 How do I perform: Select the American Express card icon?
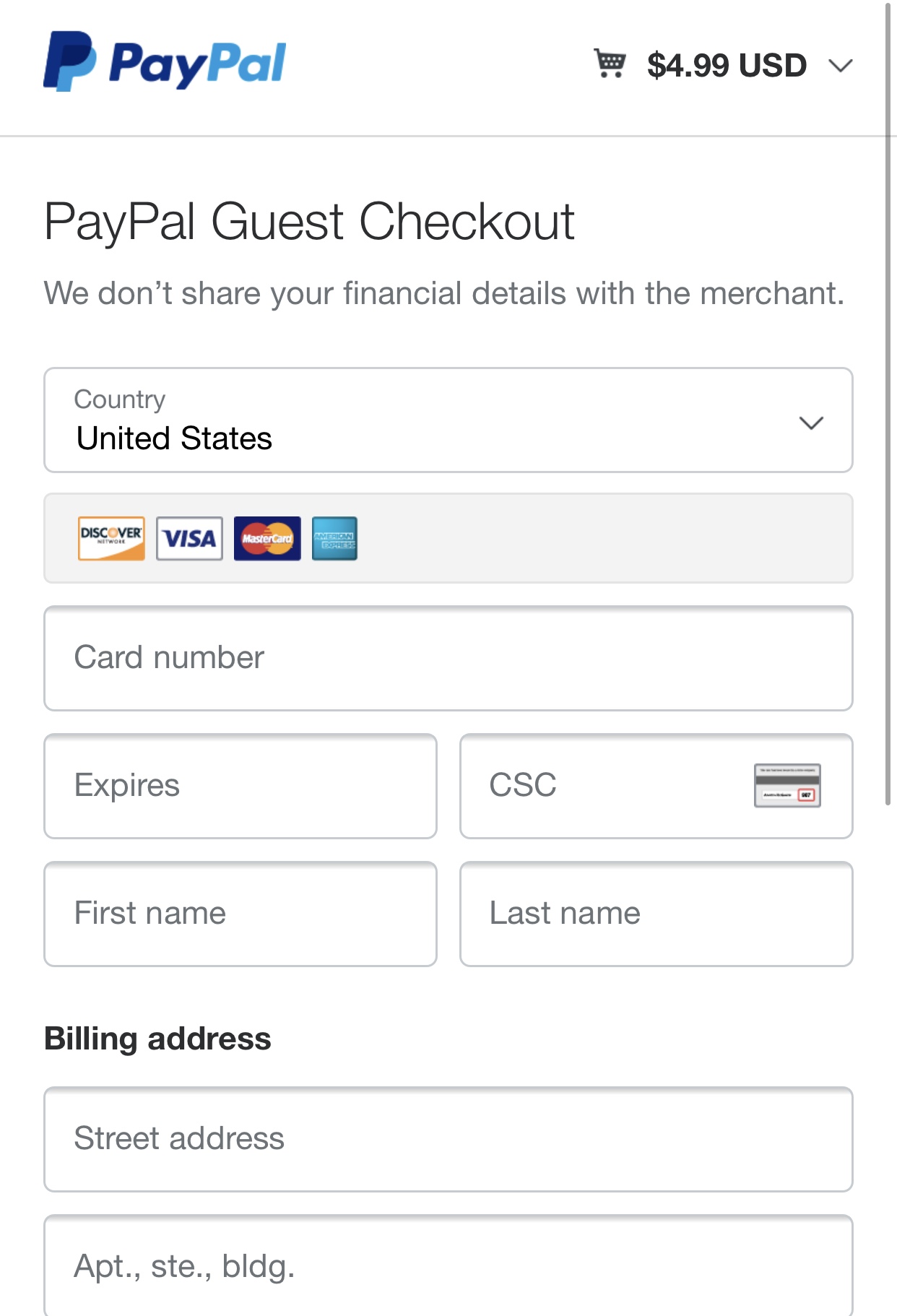point(334,538)
